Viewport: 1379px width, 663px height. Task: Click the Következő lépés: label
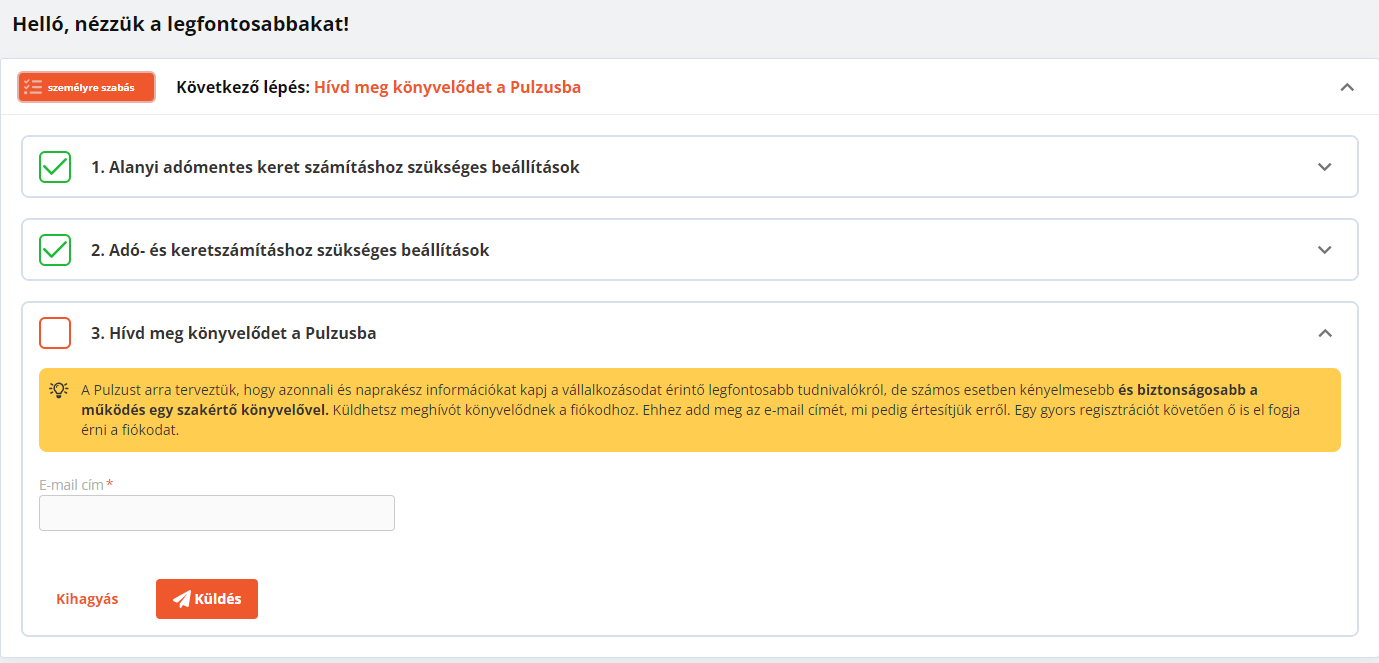(x=243, y=87)
